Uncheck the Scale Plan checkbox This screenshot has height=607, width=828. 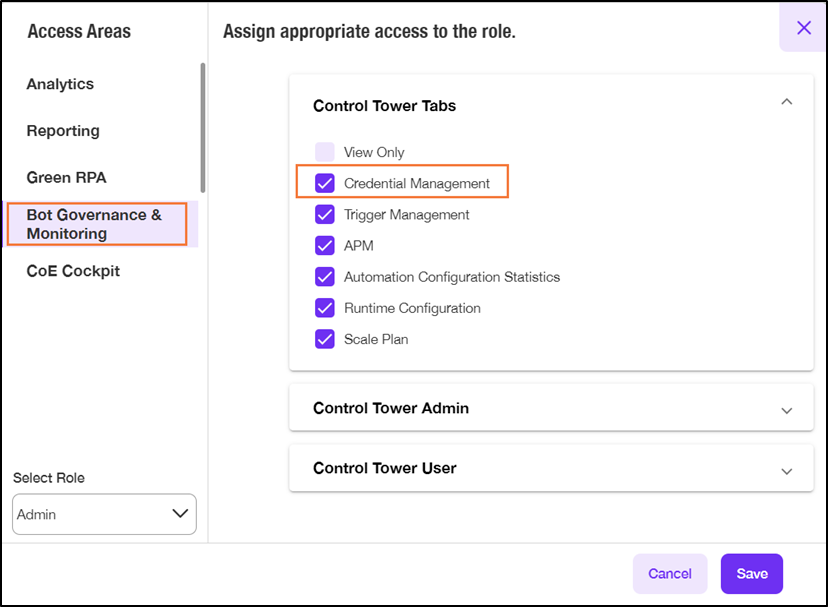(x=325, y=339)
